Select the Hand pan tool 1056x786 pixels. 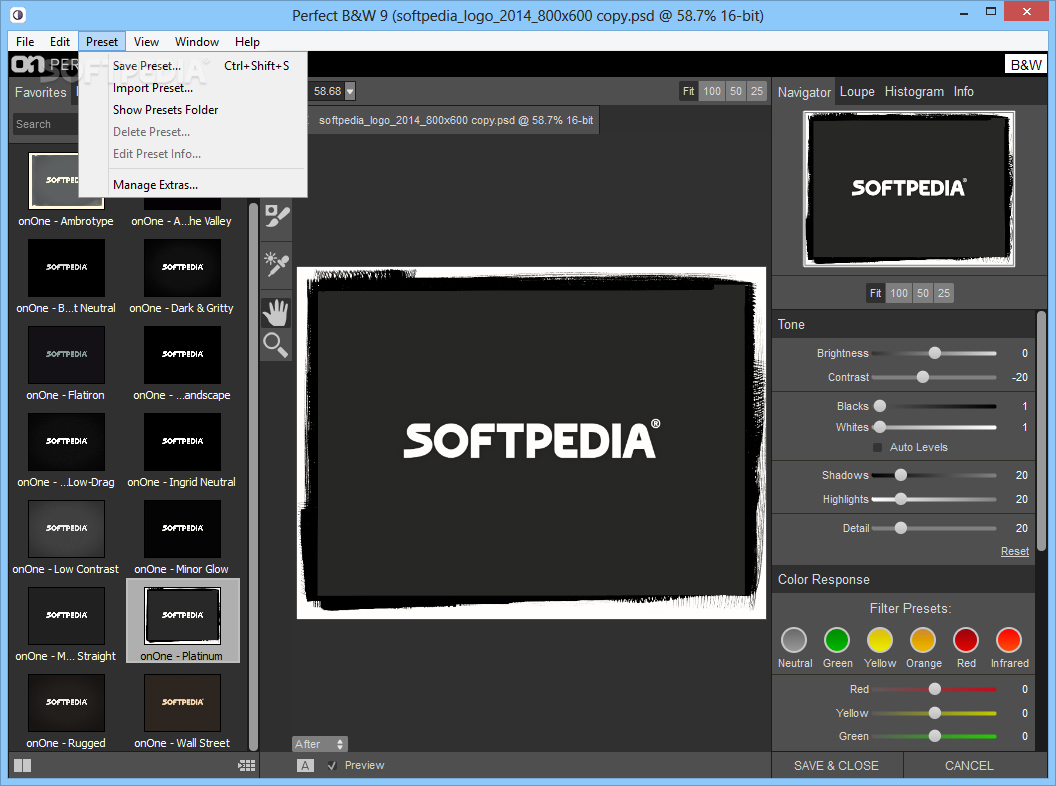pos(276,313)
